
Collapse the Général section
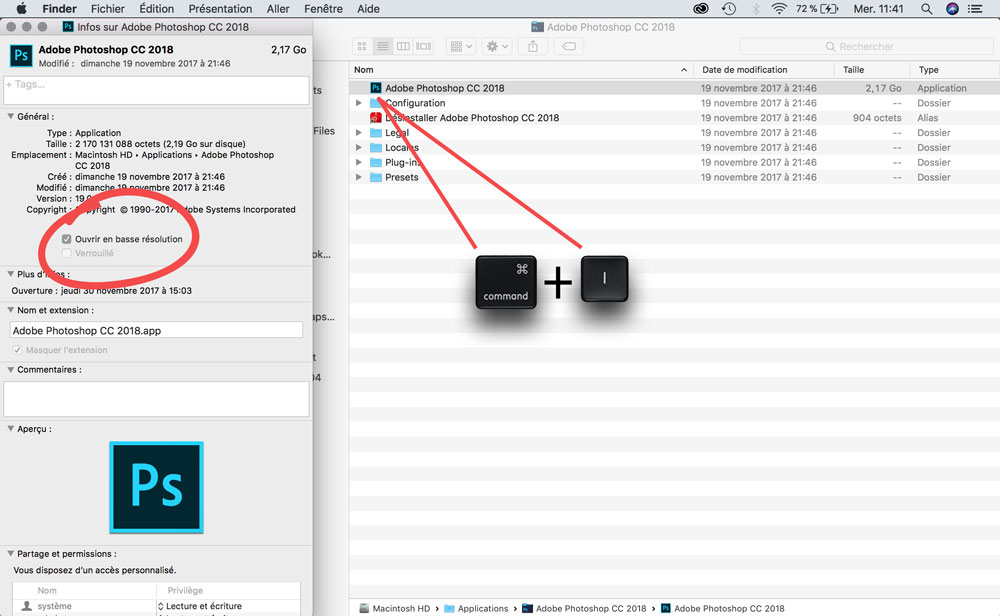(10, 117)
